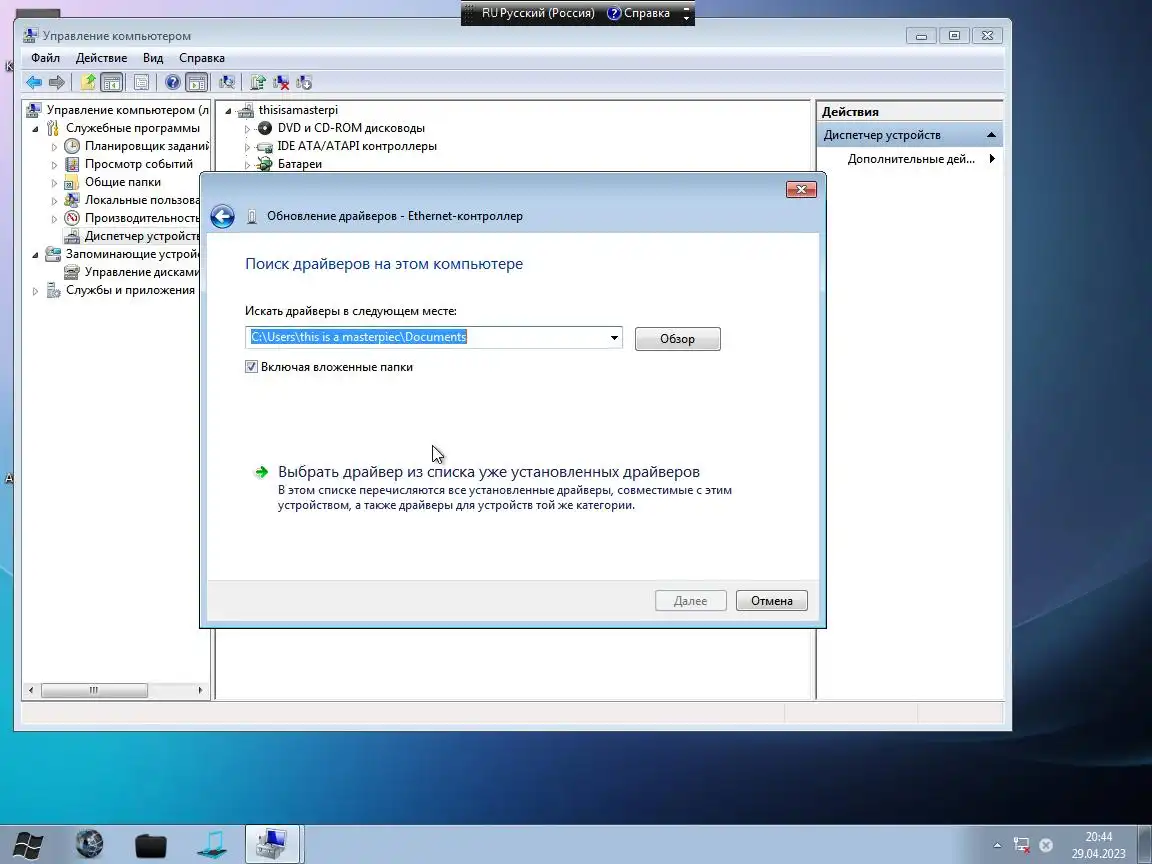The width and height of the screenshot is (1152, 864).
Task: Click Справка on the language bar
Action: click(638, 13)
